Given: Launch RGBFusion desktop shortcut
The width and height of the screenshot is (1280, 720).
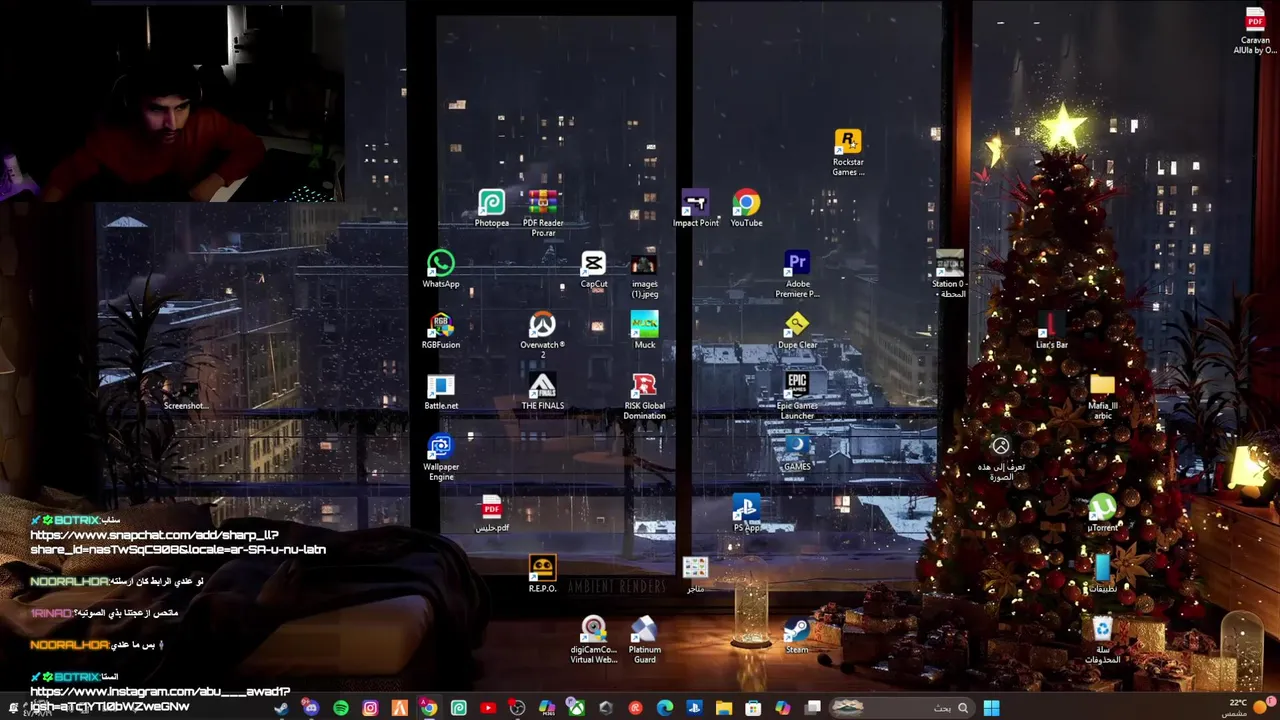Looking at the screenshot, I should [440, 331].
